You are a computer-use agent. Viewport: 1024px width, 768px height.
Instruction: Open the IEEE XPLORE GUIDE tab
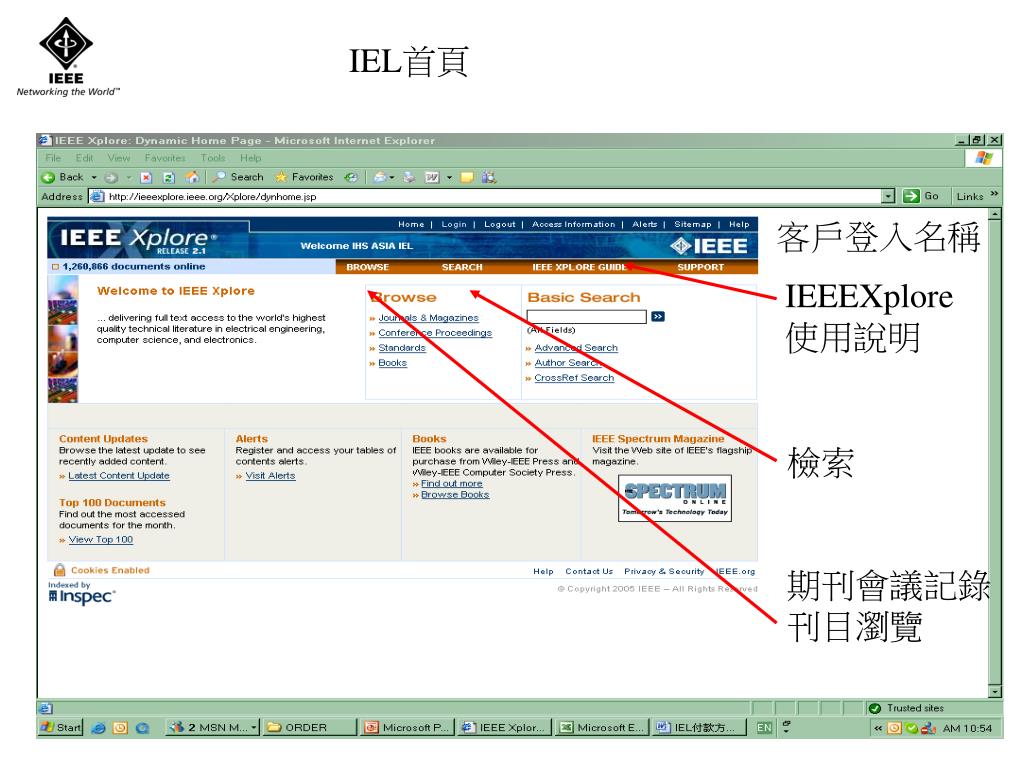579,267
